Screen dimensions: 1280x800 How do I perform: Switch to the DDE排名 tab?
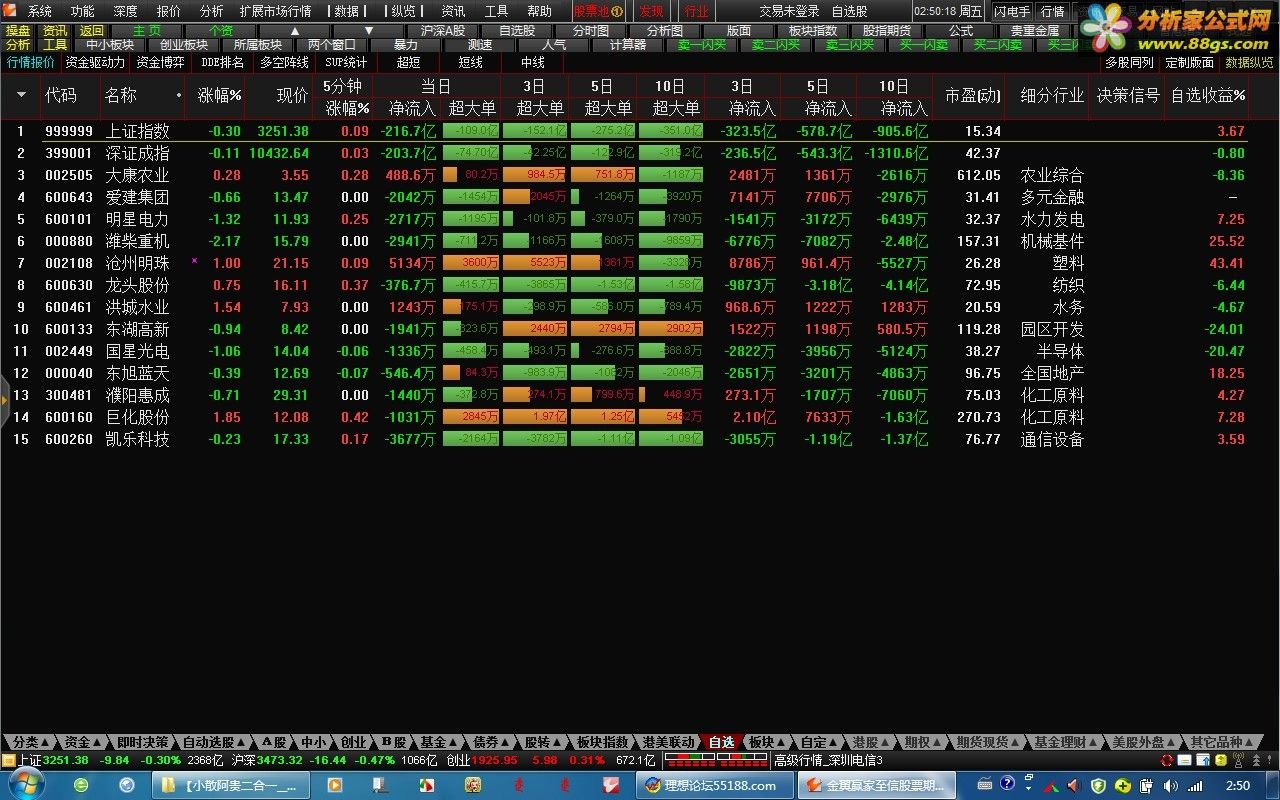[222, 62]
